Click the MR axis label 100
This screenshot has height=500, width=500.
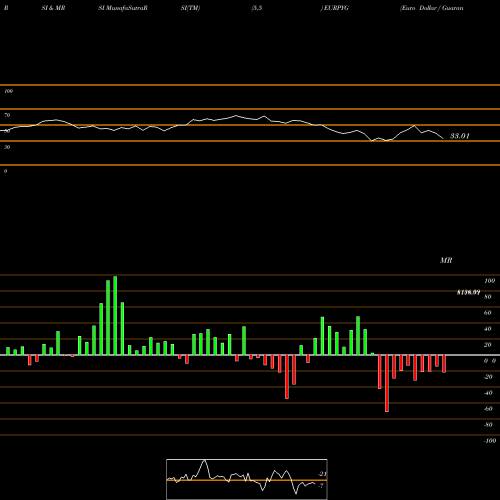tap(490, 281)
